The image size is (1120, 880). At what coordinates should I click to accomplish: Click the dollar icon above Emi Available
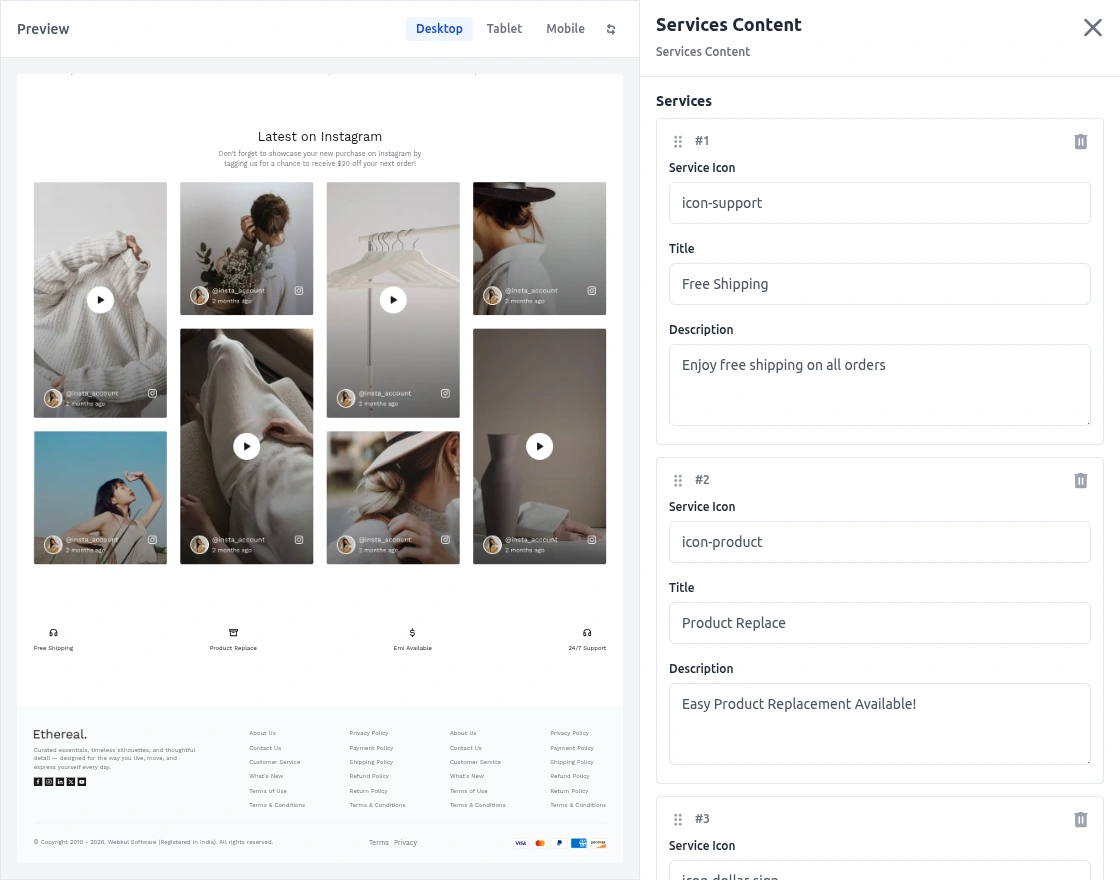(412, 633)
